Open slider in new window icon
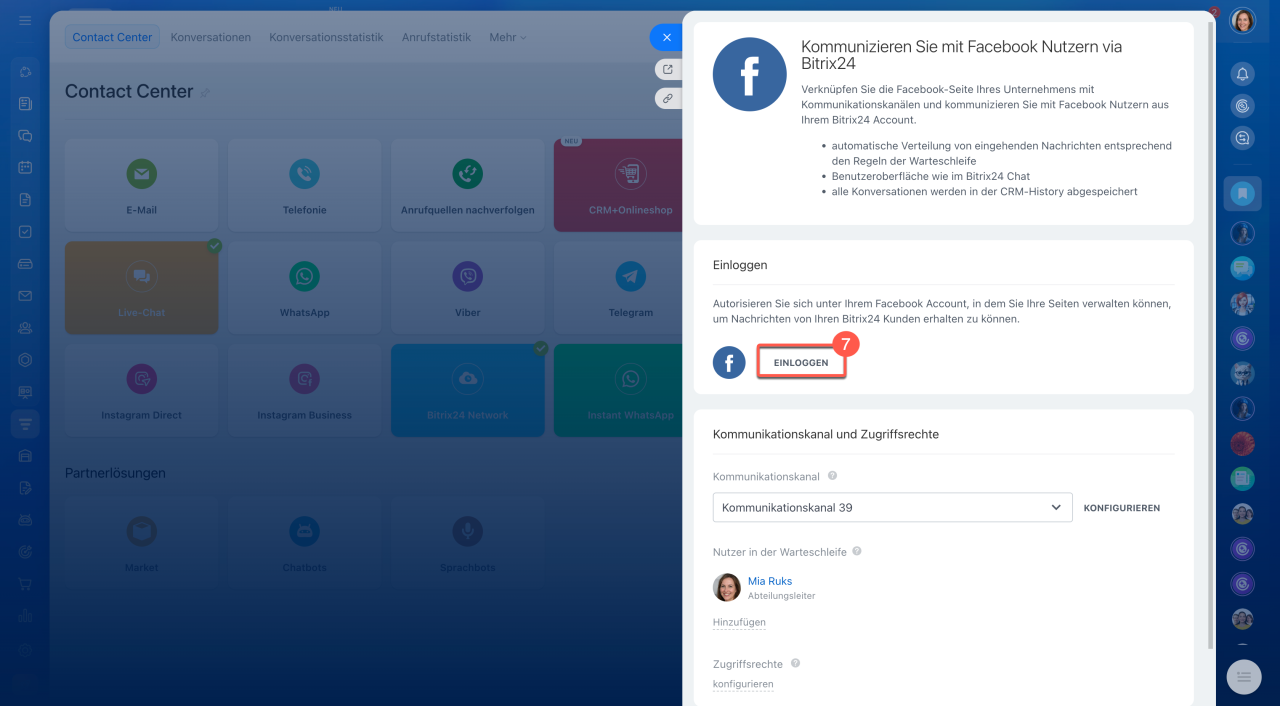Viewport: 1280px width, 706px height. [x=668, y=69]
